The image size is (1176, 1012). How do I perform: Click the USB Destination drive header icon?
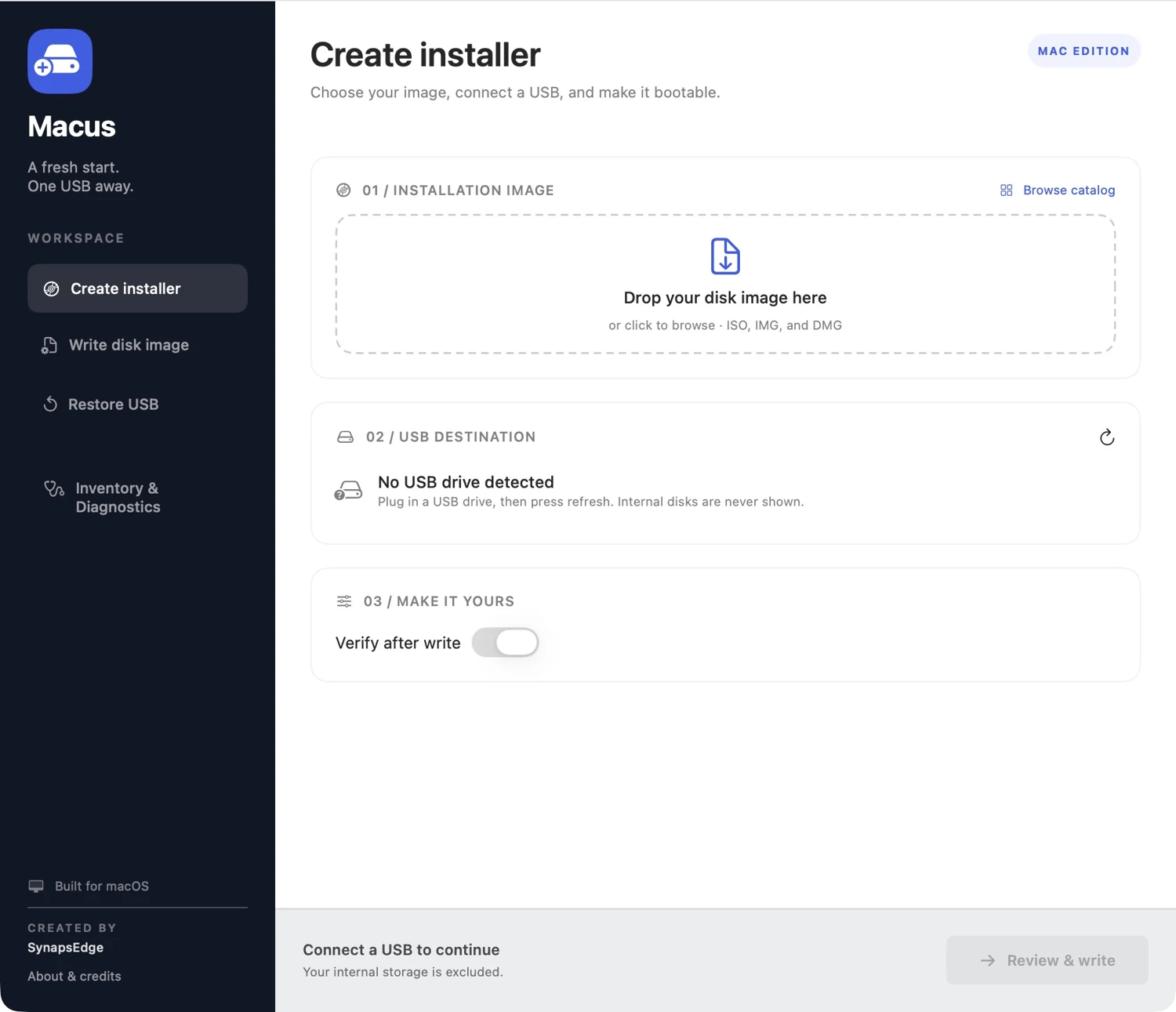point(345,437)
